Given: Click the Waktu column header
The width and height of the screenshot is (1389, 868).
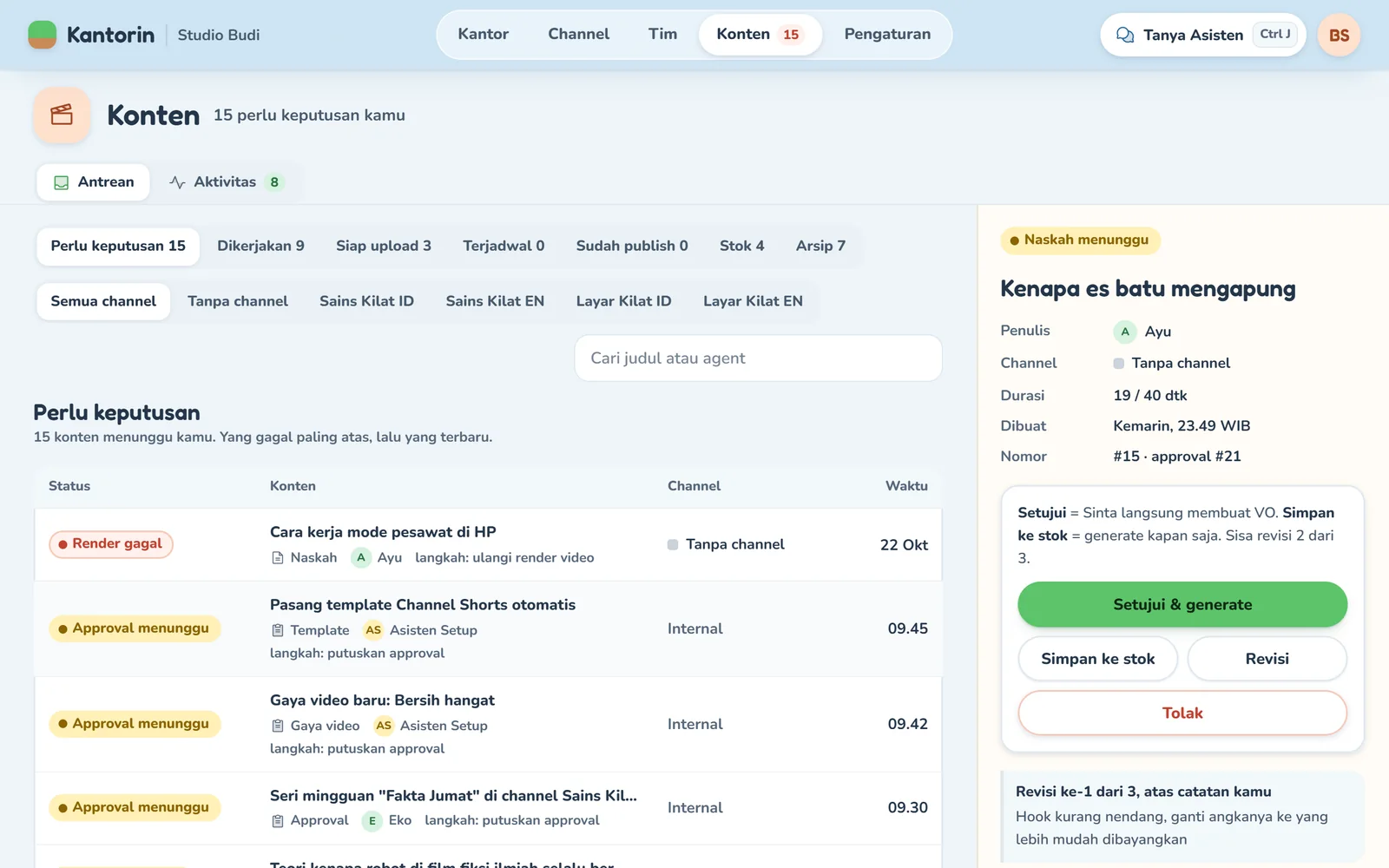Looking at the screenshot, I should [906, 486].
